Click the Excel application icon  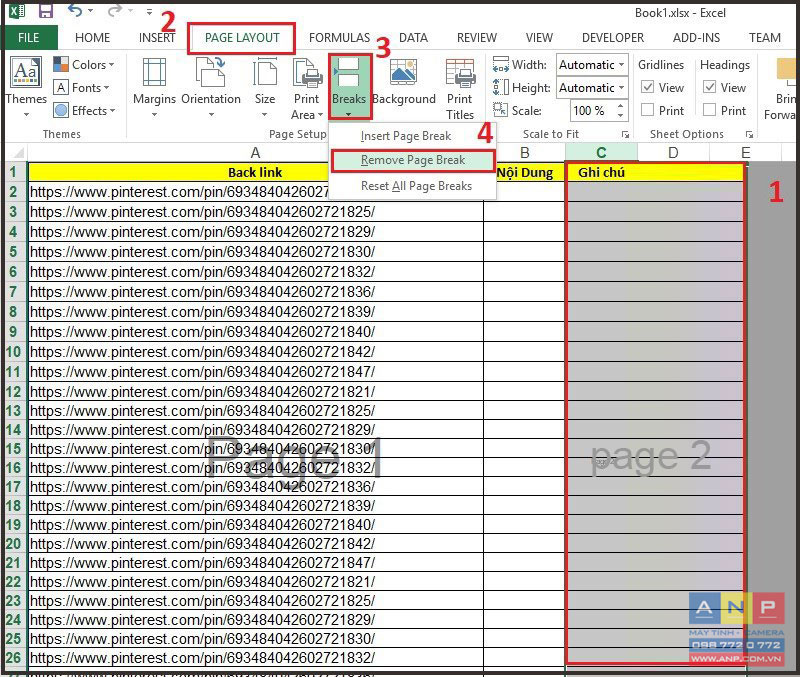point(17,11)
